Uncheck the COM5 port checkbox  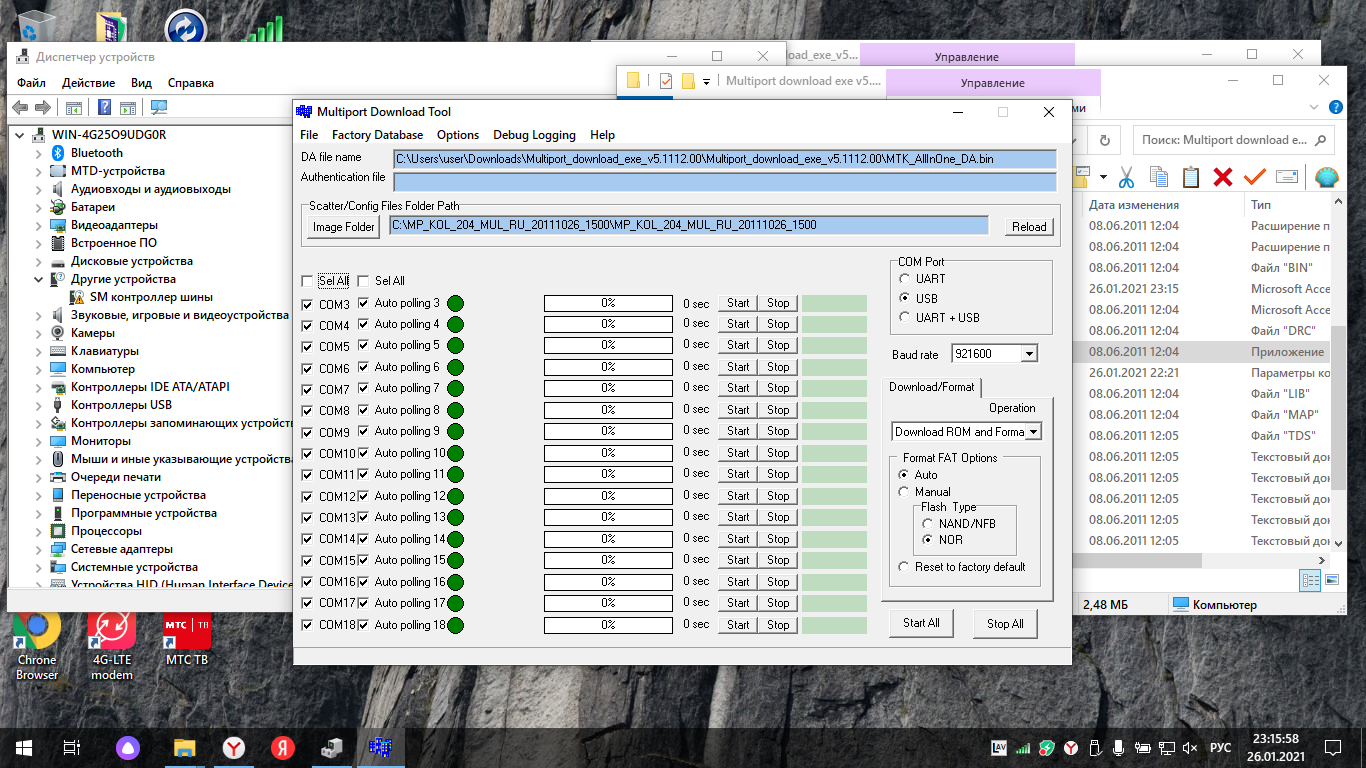pyautogui.click(x=307, y=347)
